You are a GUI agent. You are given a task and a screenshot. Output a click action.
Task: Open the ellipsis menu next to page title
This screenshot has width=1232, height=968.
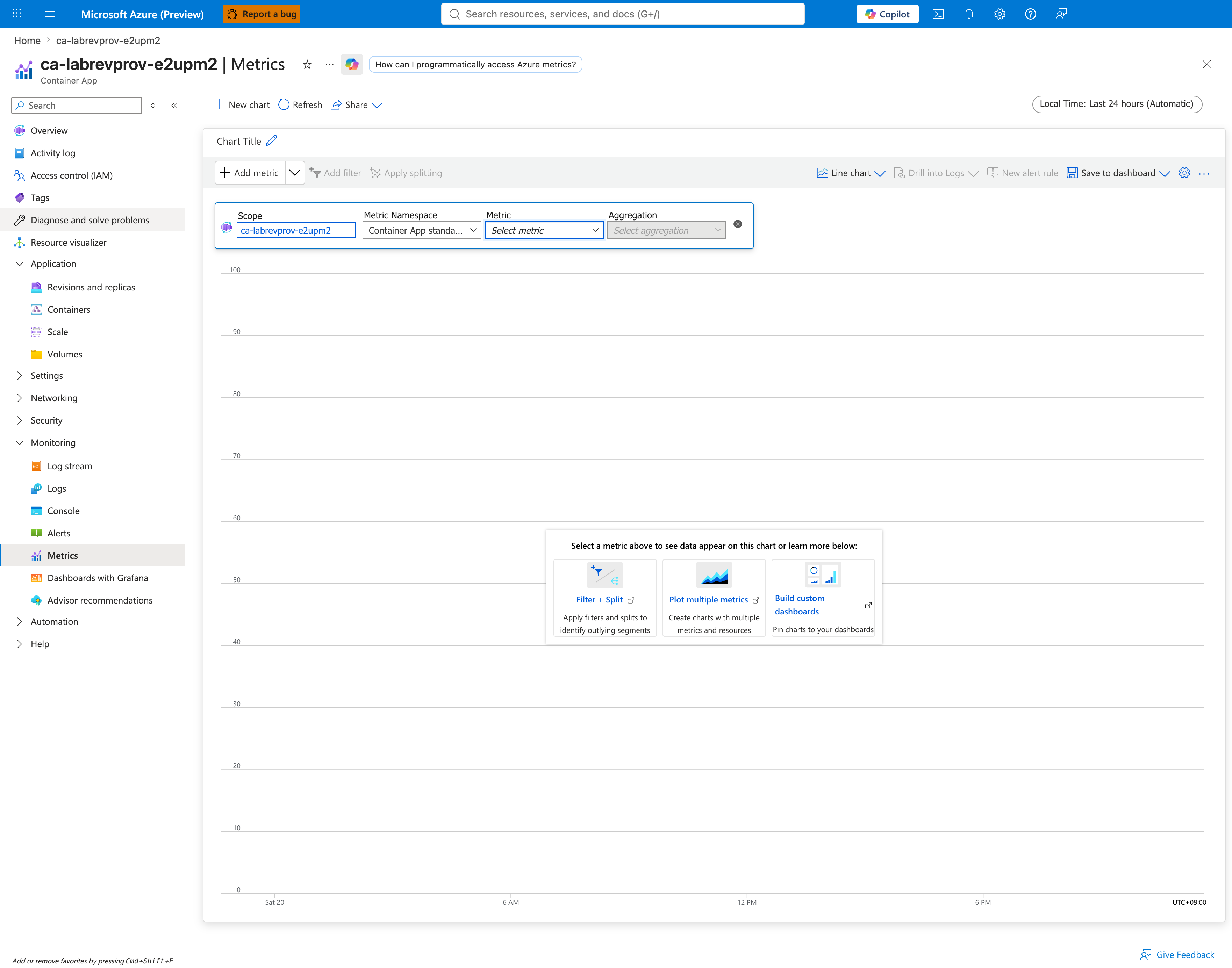[x=329, y=65]
